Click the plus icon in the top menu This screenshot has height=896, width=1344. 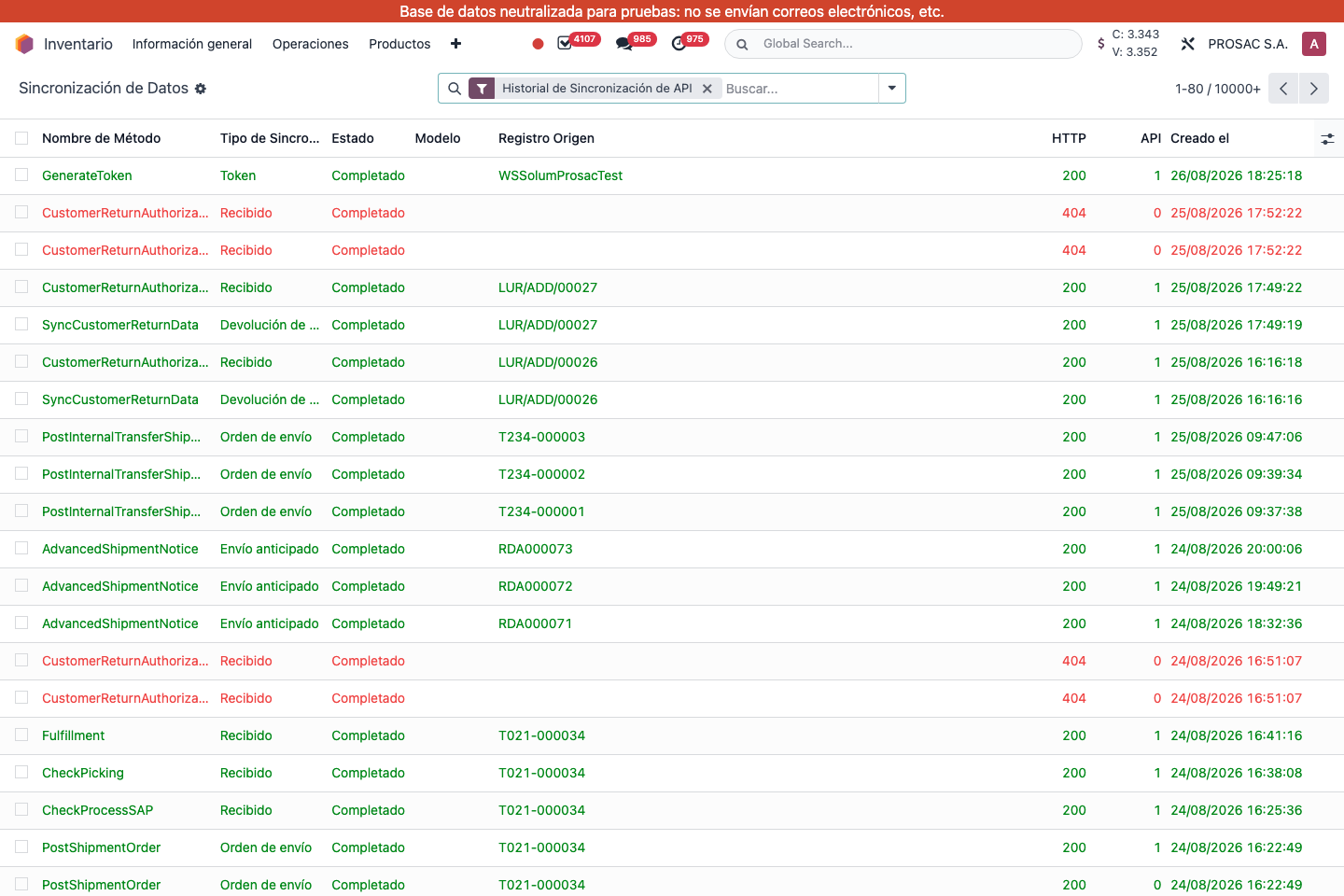coord(455,44)
